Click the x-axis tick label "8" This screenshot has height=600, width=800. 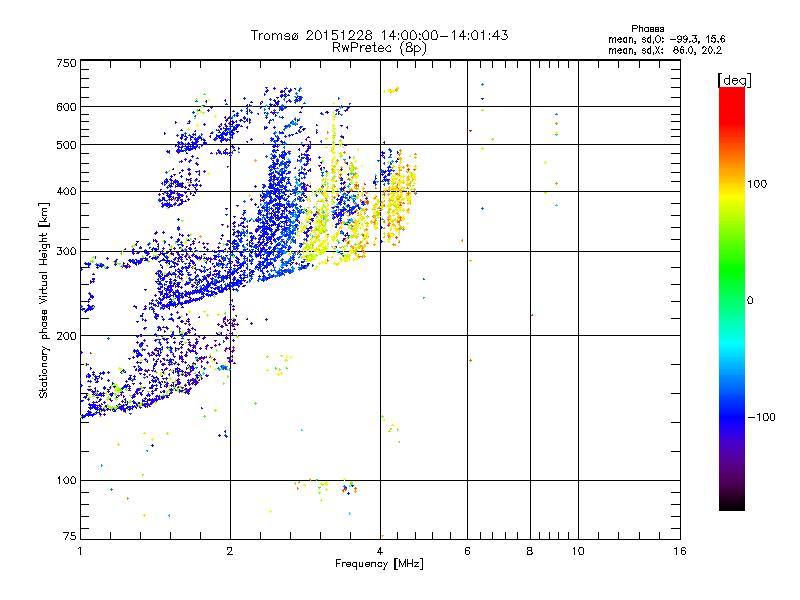[530, 551]
